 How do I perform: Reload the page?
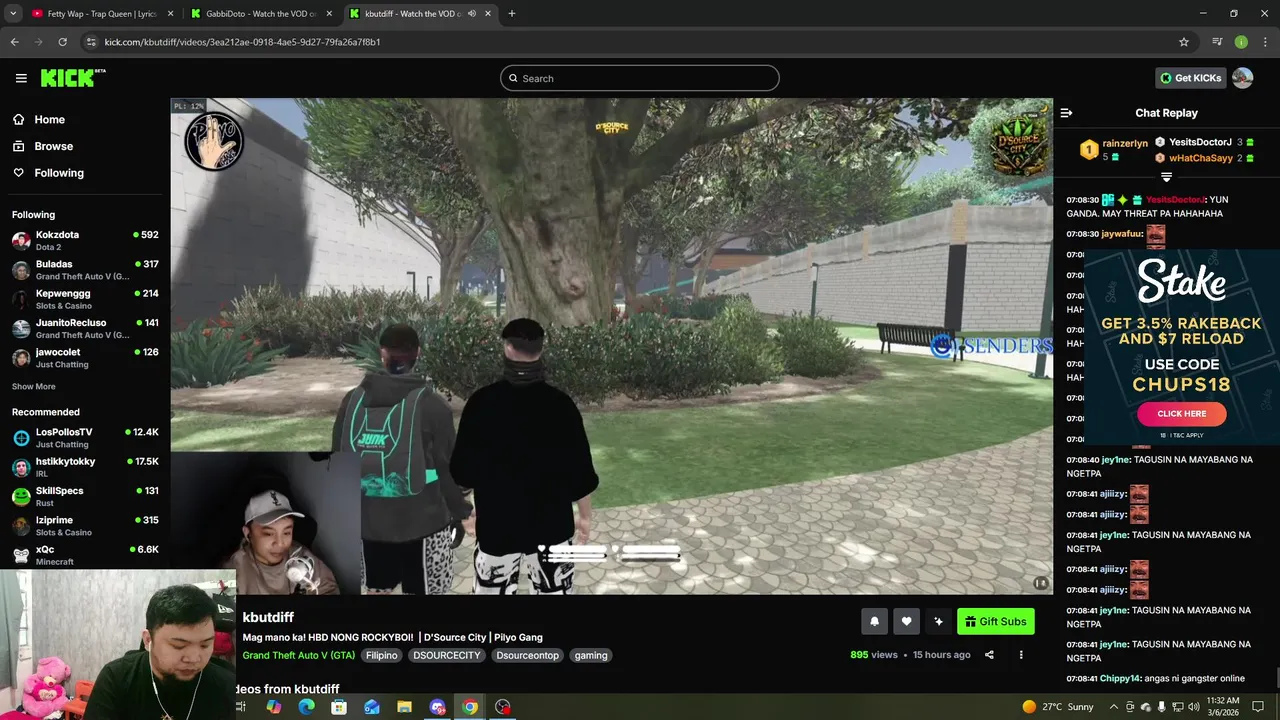[62, 42]
